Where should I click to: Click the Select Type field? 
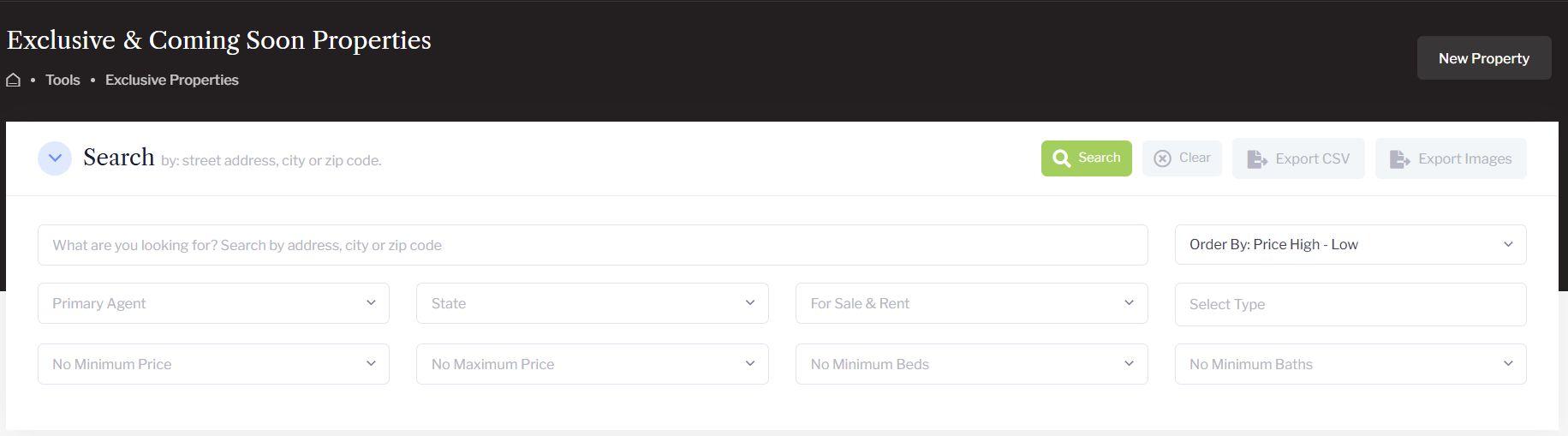[x=1350, y=304]
